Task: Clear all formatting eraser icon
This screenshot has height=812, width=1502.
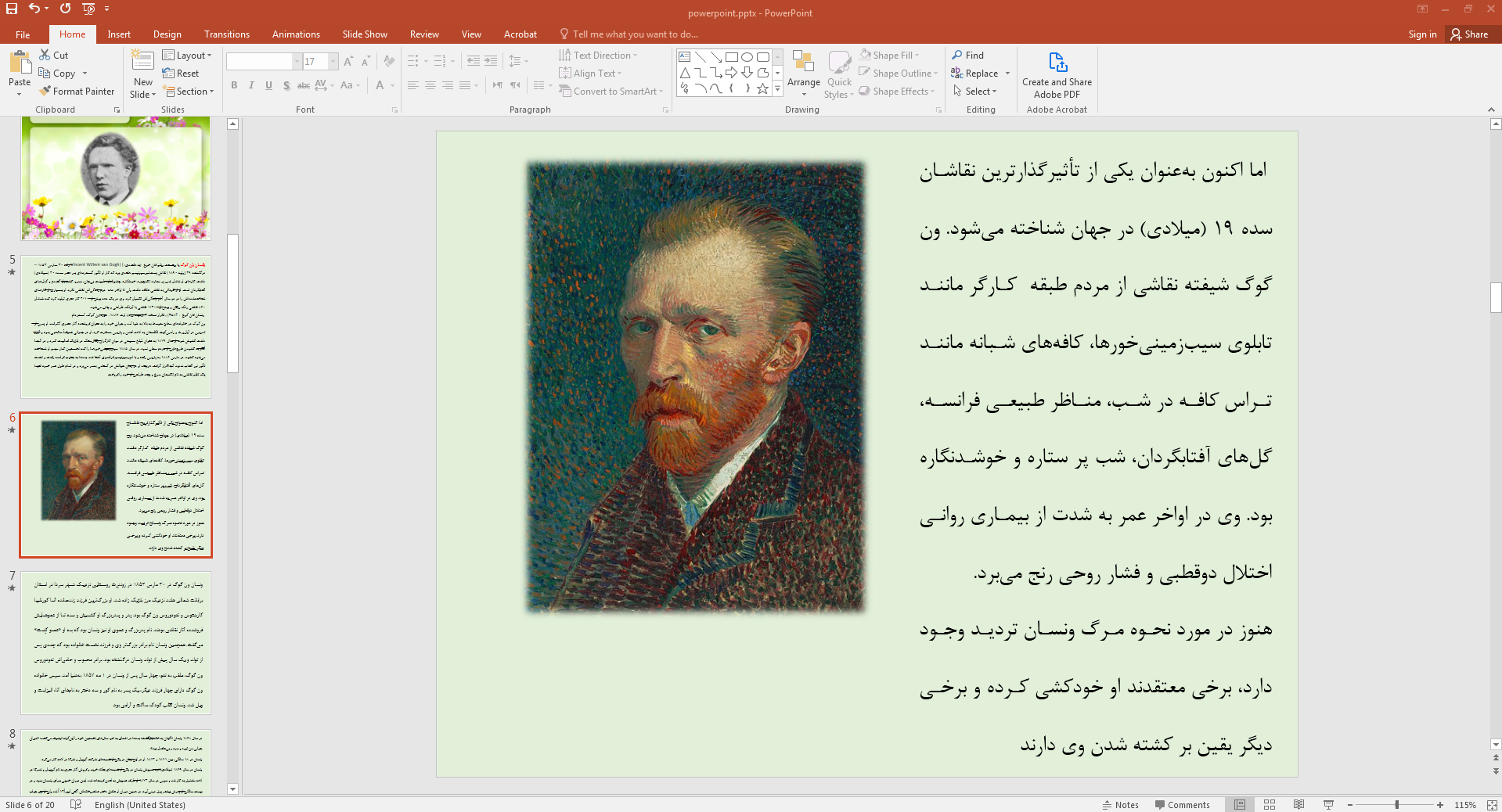Action: 389,61
